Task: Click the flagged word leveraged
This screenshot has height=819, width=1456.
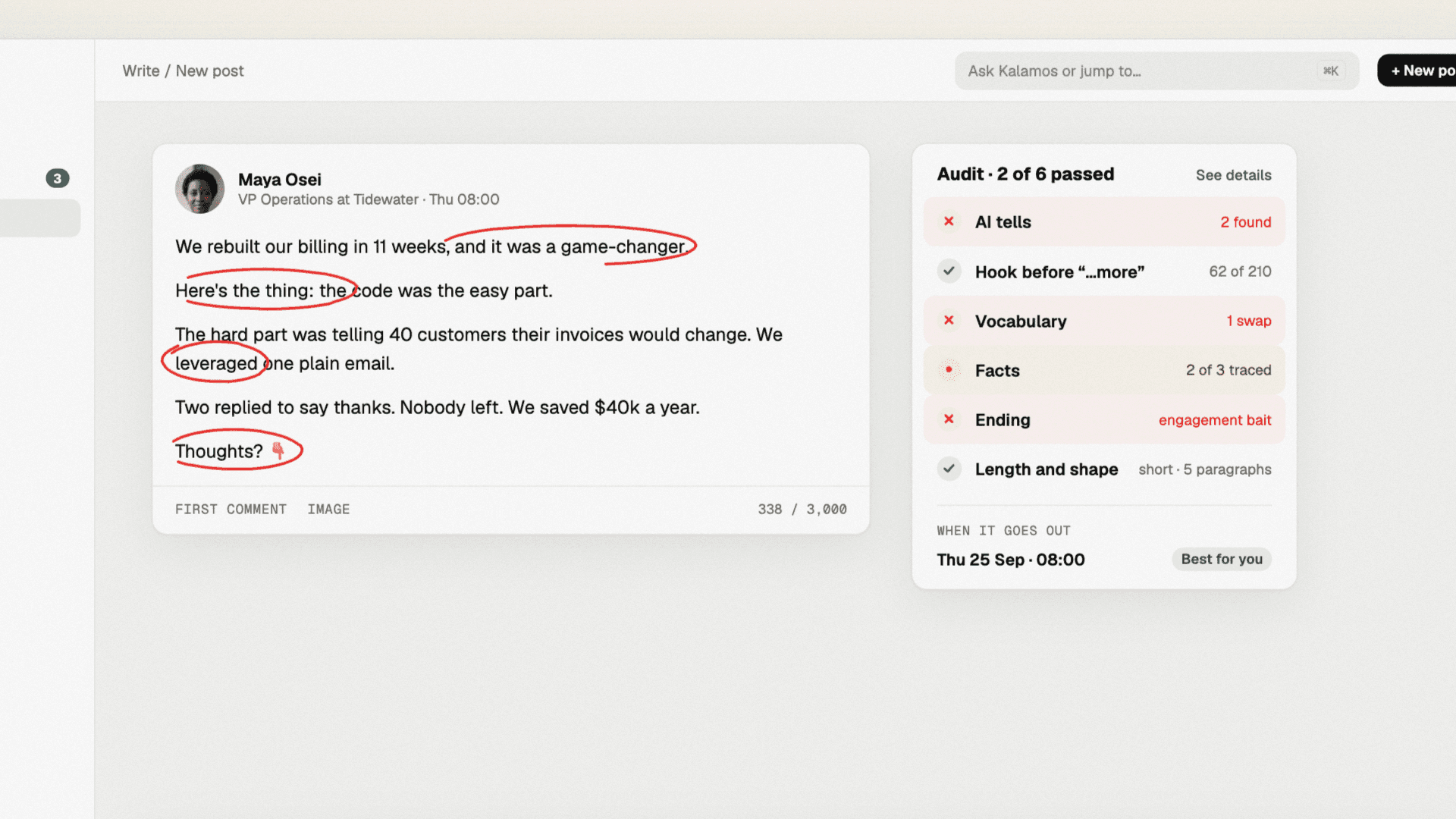Action: click(216, 363)
